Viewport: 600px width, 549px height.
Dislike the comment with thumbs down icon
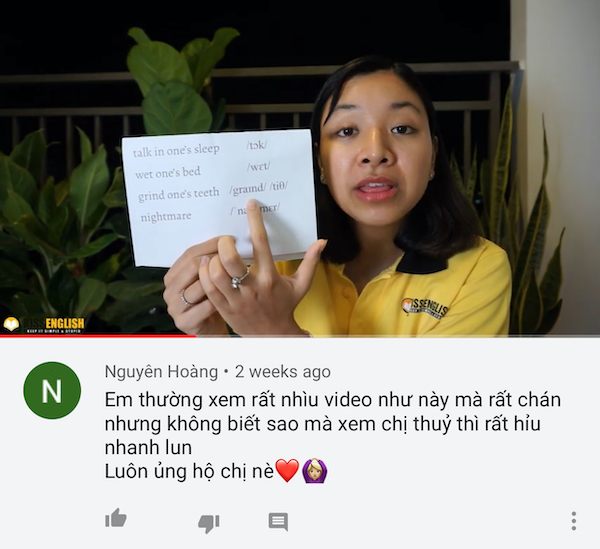209,523
